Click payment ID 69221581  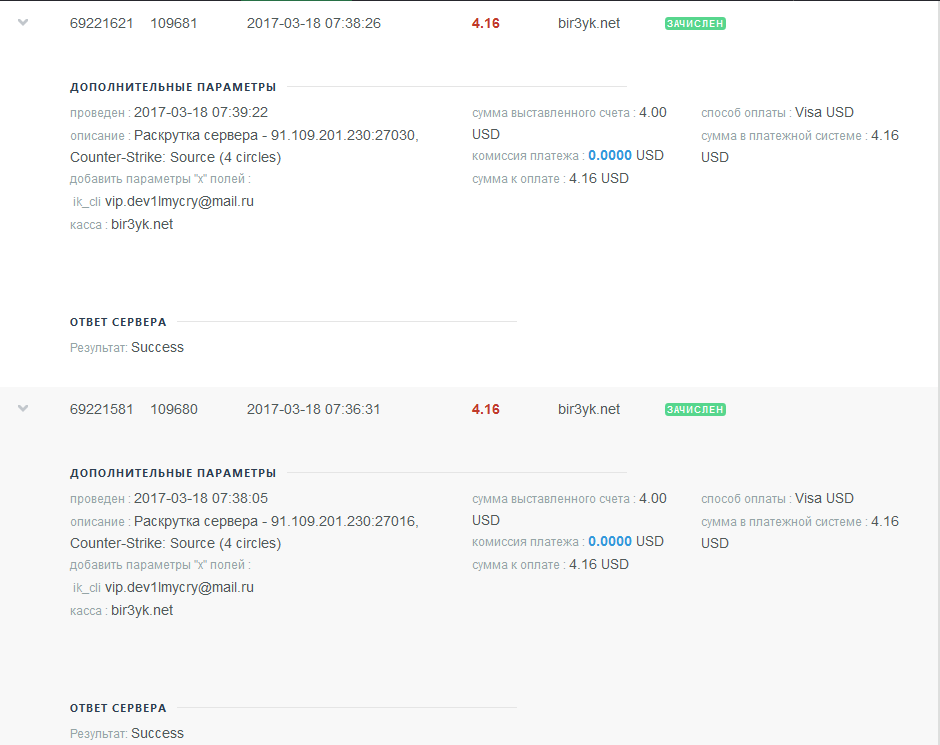(x=101, y=409)
